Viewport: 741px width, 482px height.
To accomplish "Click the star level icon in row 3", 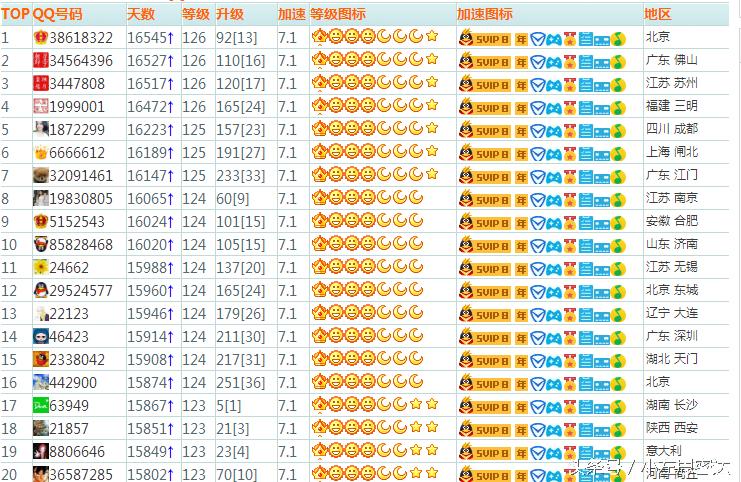I will coord(432,83).
